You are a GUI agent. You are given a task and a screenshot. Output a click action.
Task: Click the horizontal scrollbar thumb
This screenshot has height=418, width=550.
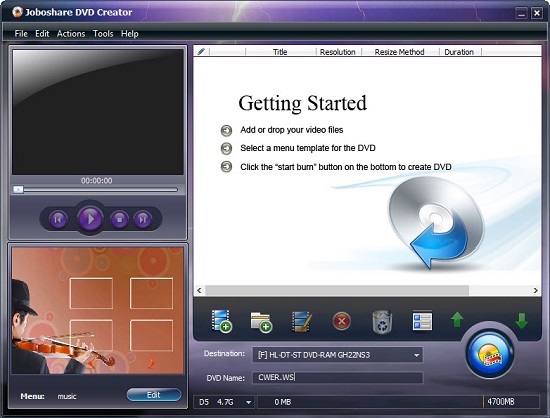click(337, 290)
